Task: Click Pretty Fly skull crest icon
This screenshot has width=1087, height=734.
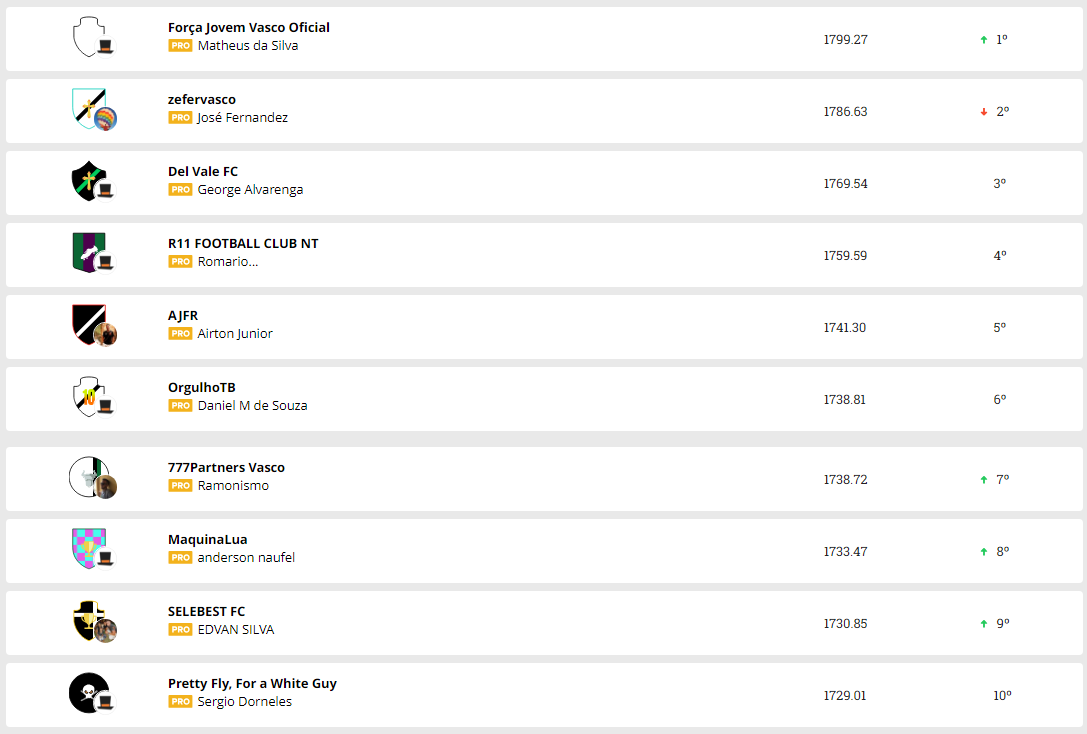Action: 87,692
